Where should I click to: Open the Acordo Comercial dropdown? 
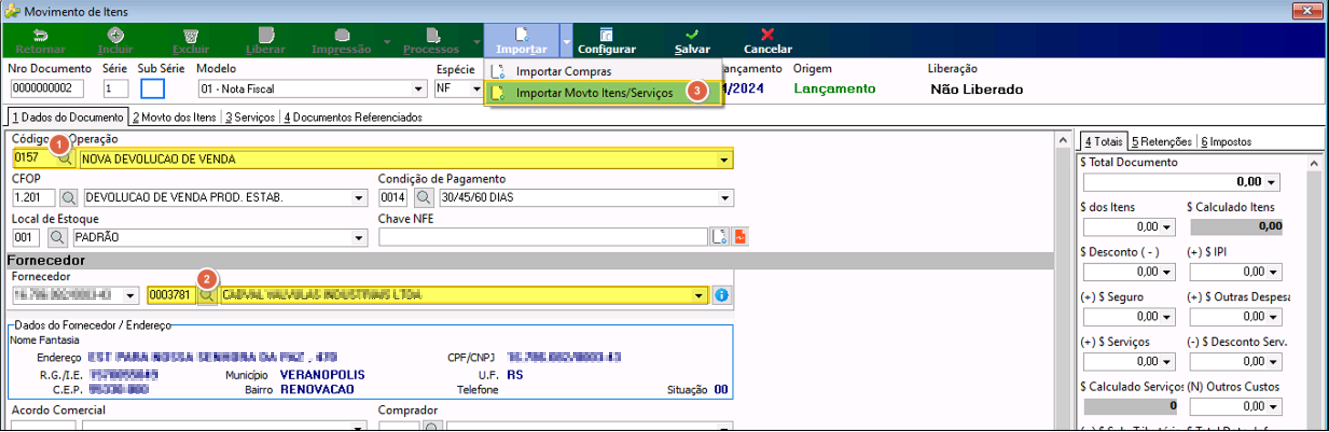(357, 427)
